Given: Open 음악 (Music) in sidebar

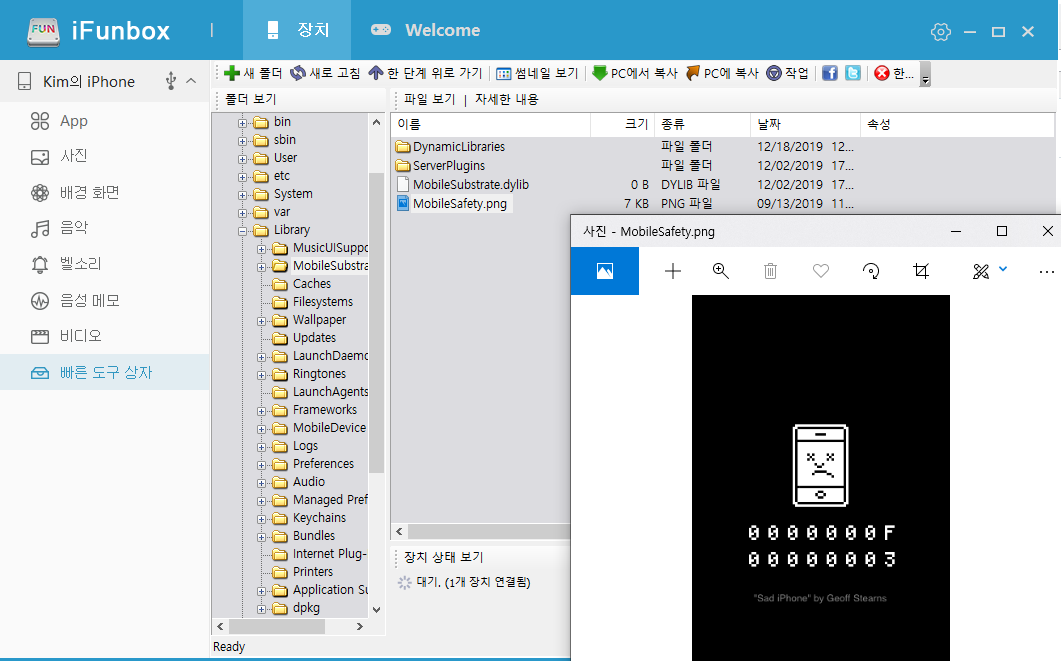Looking at the screenshot, I should click(59, 228).
